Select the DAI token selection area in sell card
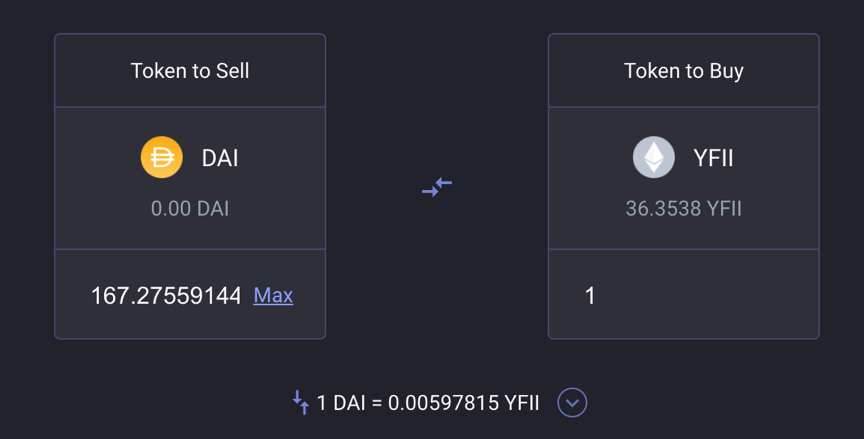 point(190,178)
